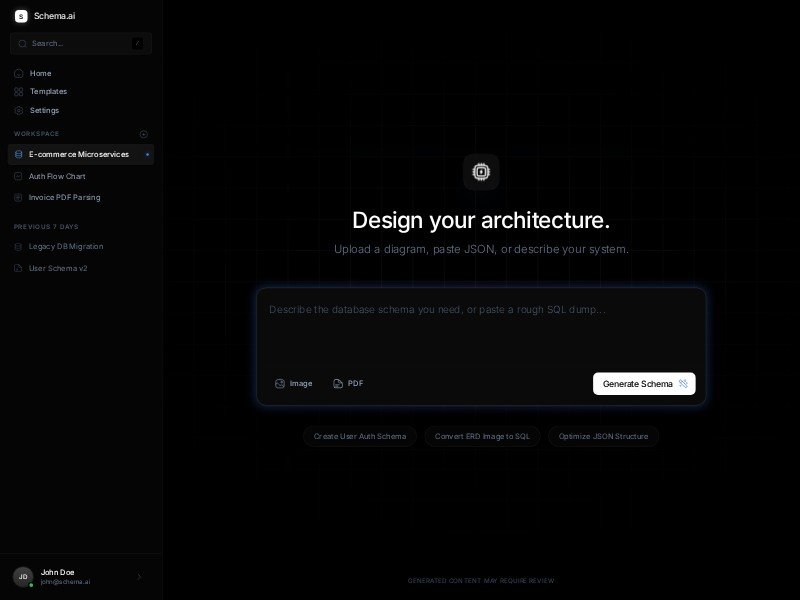Viewport: 800px width, 600px height.
Task: Click the database icon beside E-commerce Microservices
Action: pos(20,154)
